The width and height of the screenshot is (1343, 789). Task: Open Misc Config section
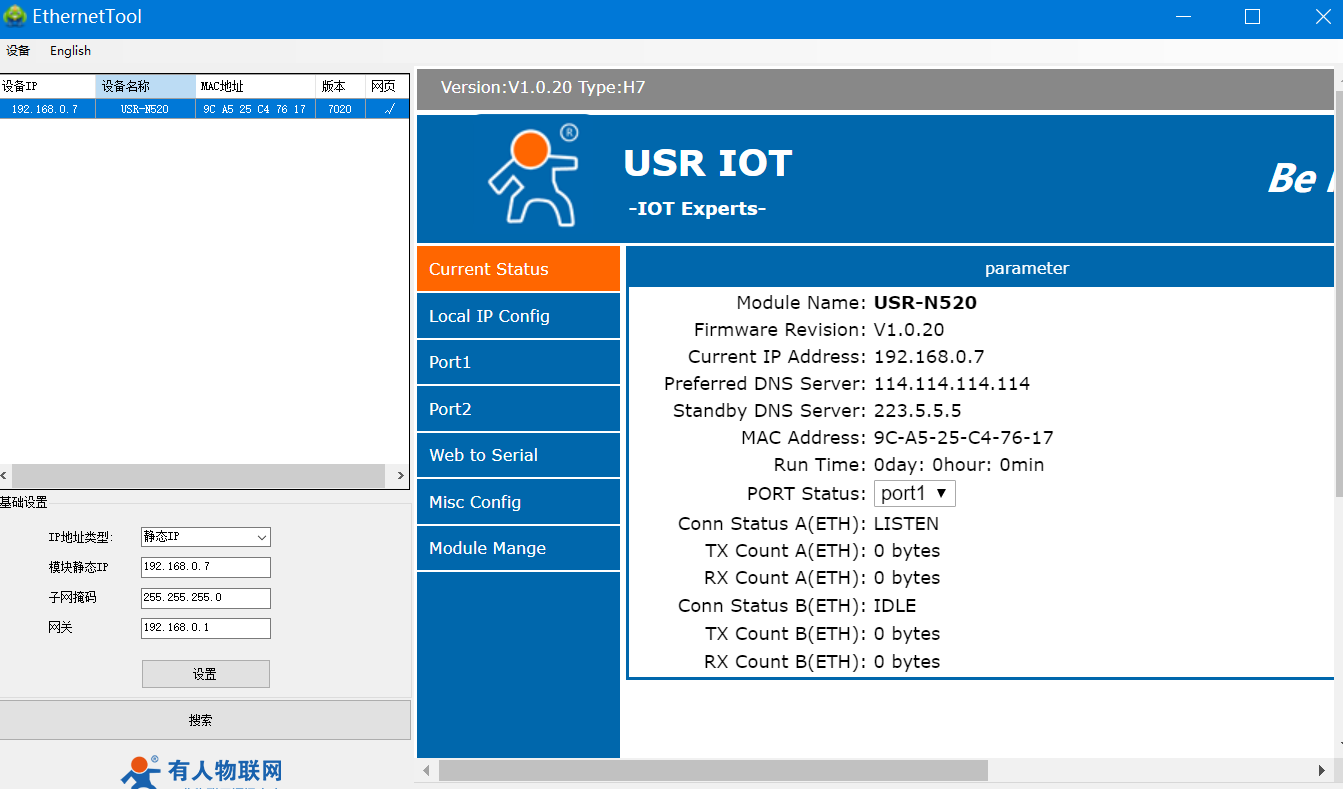[x=518, y=502]
